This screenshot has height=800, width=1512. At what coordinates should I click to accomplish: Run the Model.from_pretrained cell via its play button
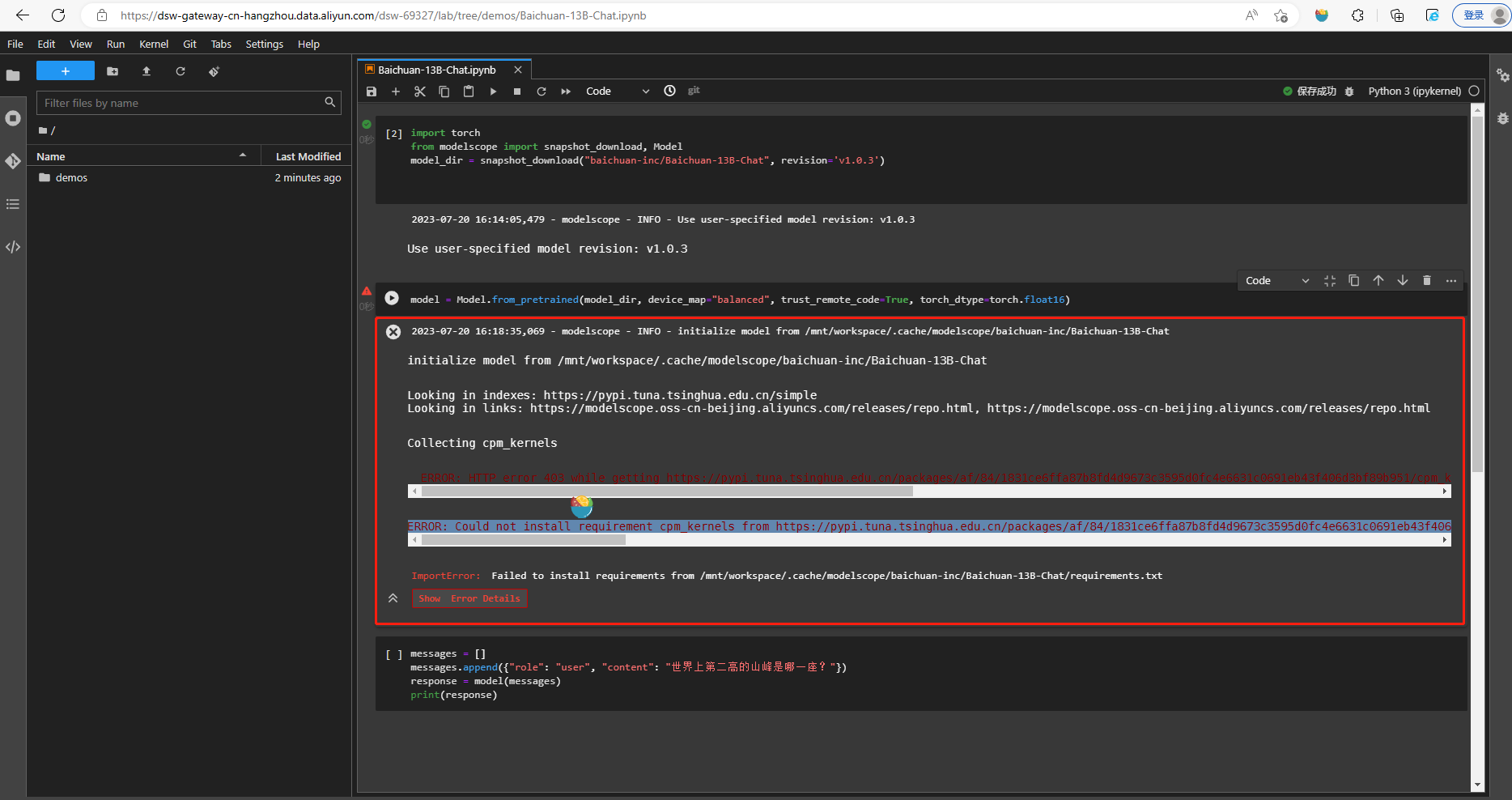[x=392, y=298]
